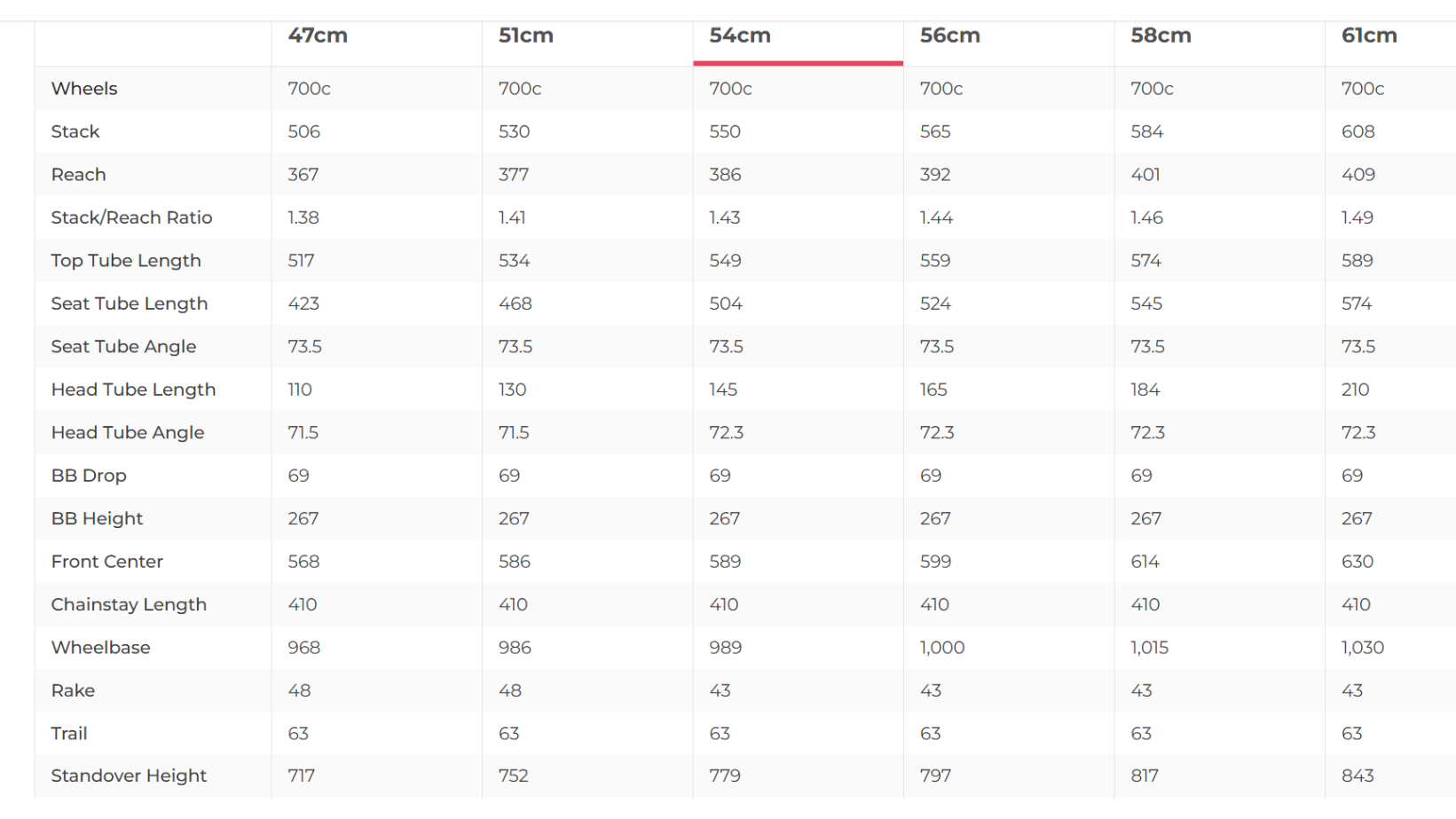The width and height of the screenshot is (1456, 819).
Task: Click the Stack/Reach Ratio row label
Action: [131, 217]
